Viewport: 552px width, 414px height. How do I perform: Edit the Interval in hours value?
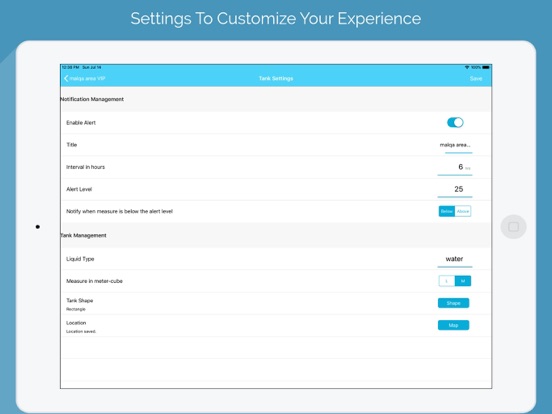point(455,168)
